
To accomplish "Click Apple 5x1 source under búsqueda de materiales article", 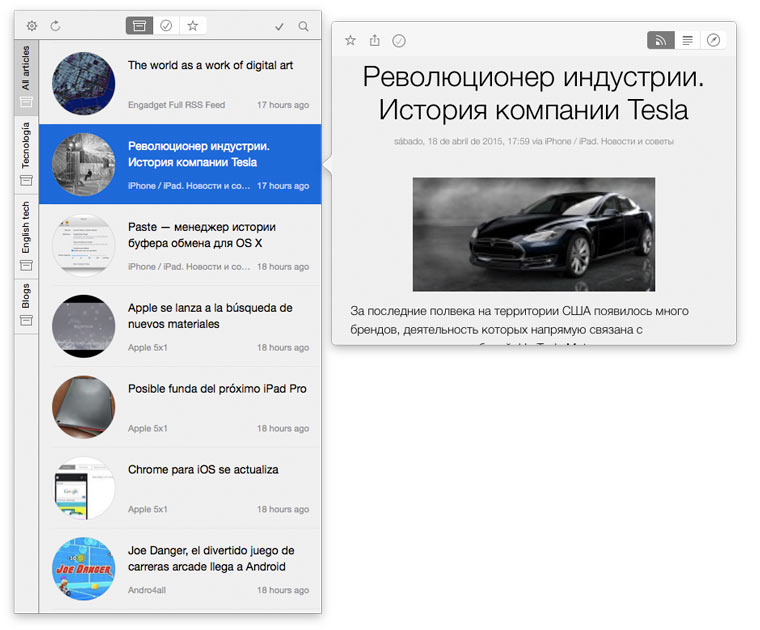I will (x=148, y=347).
